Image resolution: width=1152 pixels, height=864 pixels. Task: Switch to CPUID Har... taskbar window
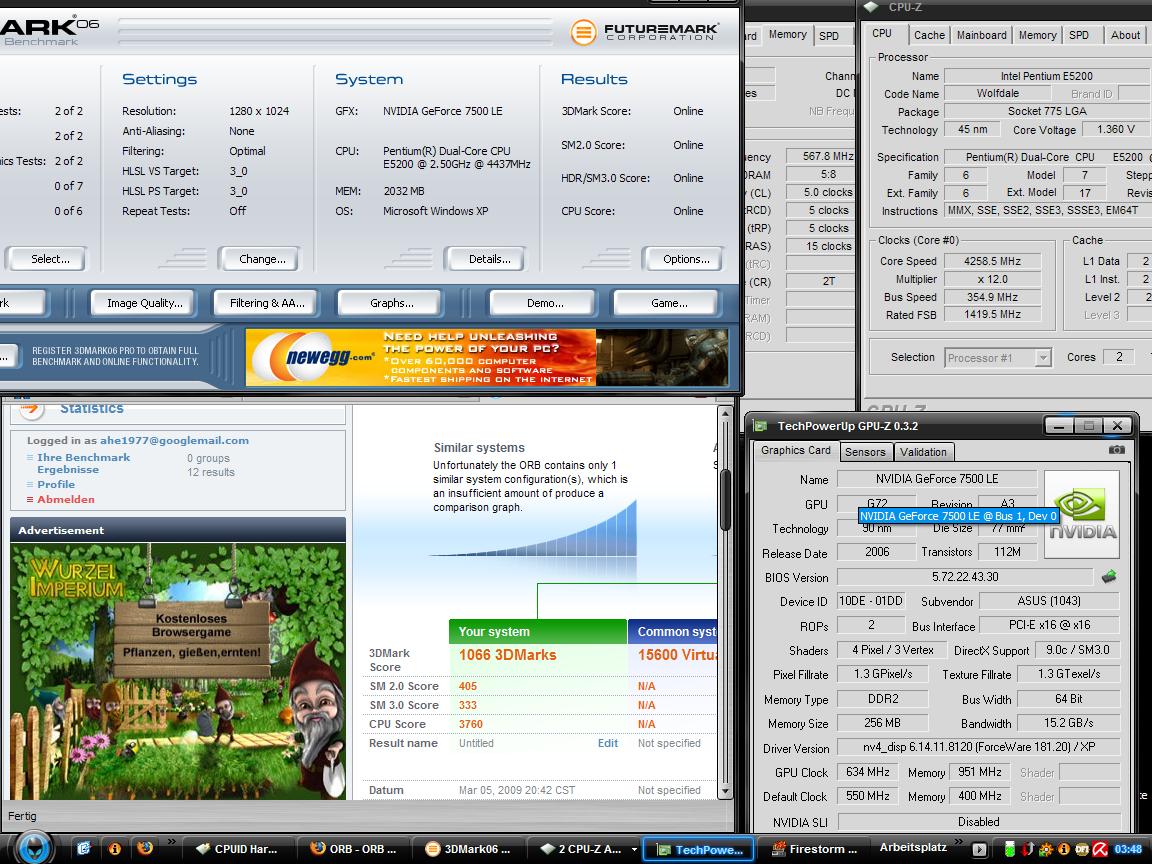tap(238, 849)
